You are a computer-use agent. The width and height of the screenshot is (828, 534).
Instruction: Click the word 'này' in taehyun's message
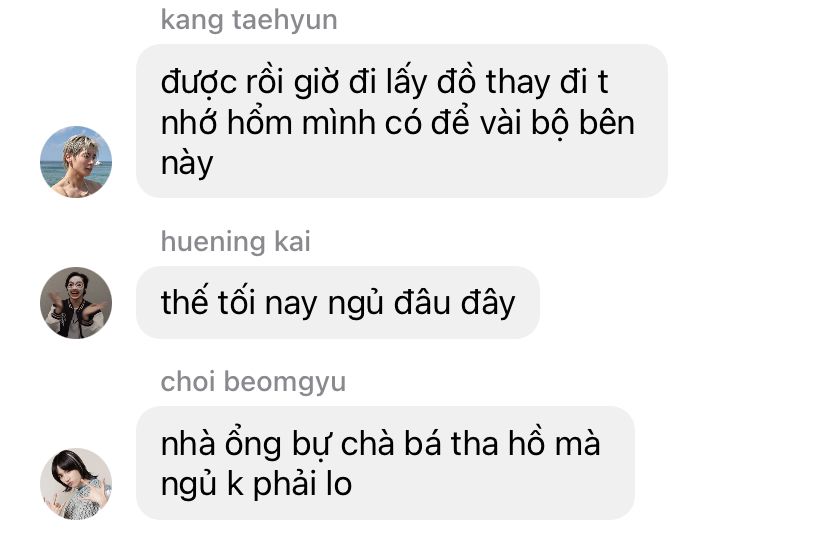(187, 164)
